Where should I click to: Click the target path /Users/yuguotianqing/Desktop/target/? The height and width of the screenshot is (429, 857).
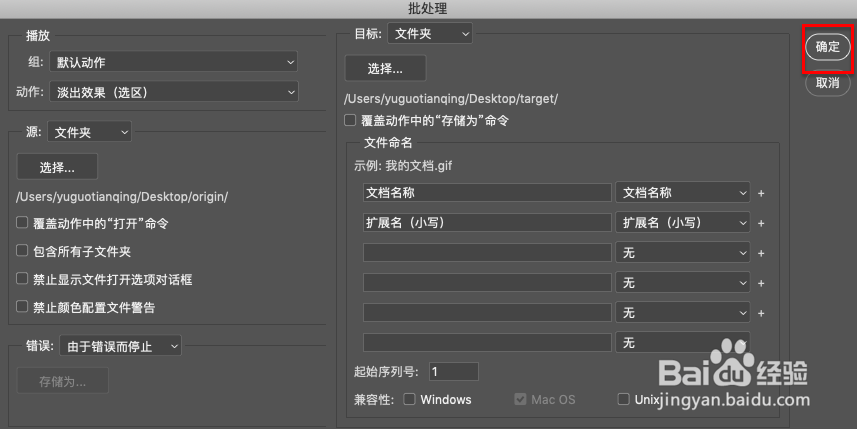pos(451,99)
